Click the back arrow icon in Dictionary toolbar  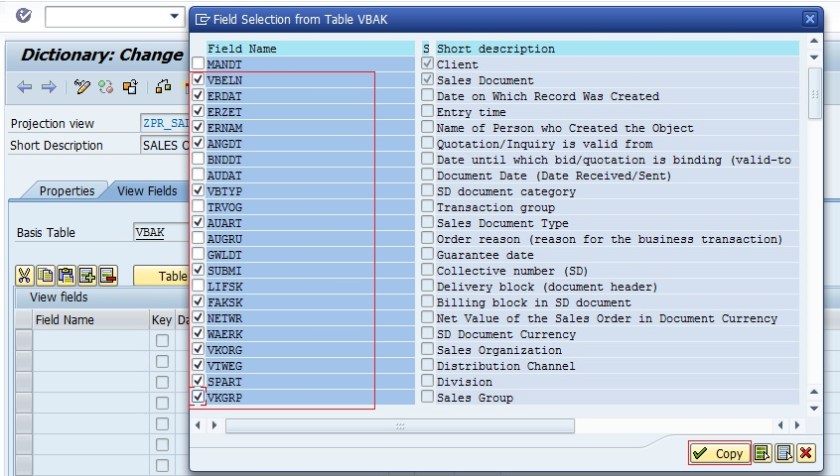24,87
